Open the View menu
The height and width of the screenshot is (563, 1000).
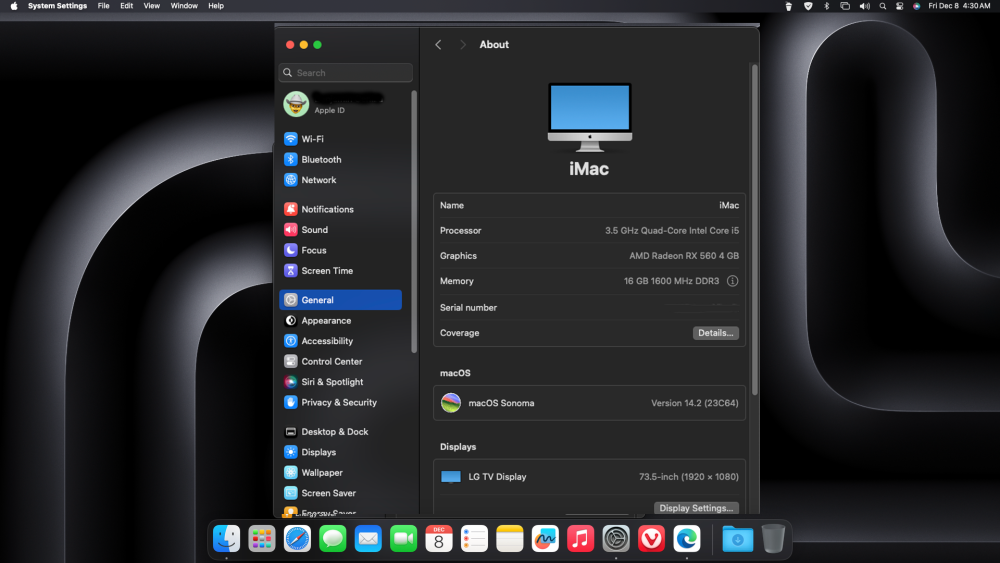[x=152, y=6]
